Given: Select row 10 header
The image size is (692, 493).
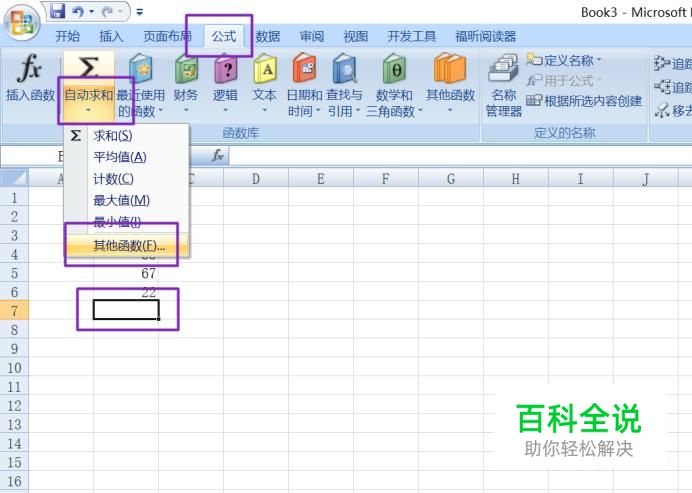Looking at the screenshot, I should pyautogui.click(x=14, y=368).
